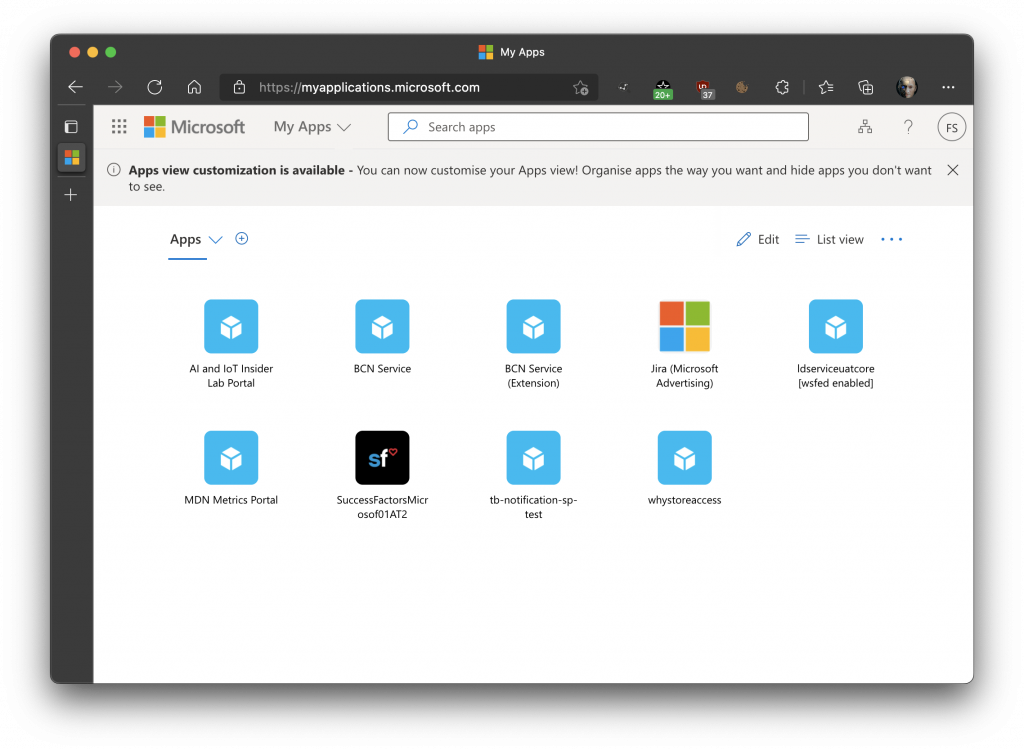Click the Microsoft app launcher waffle icon
Image resolution: width=1024 pixels, height=750 pixels.
coord(119,127)
